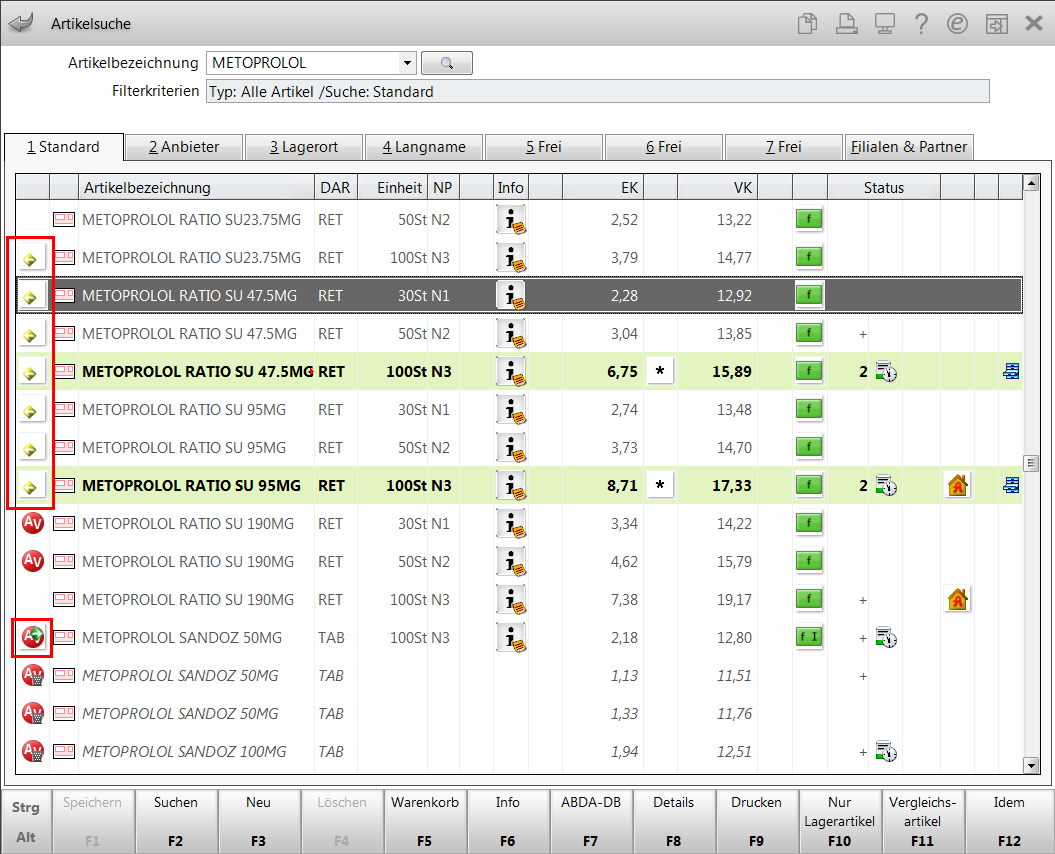
Task: Click clock status icon in SU 47.5MG 100St row
Action: pyautogui.click(x=886, y=371)
